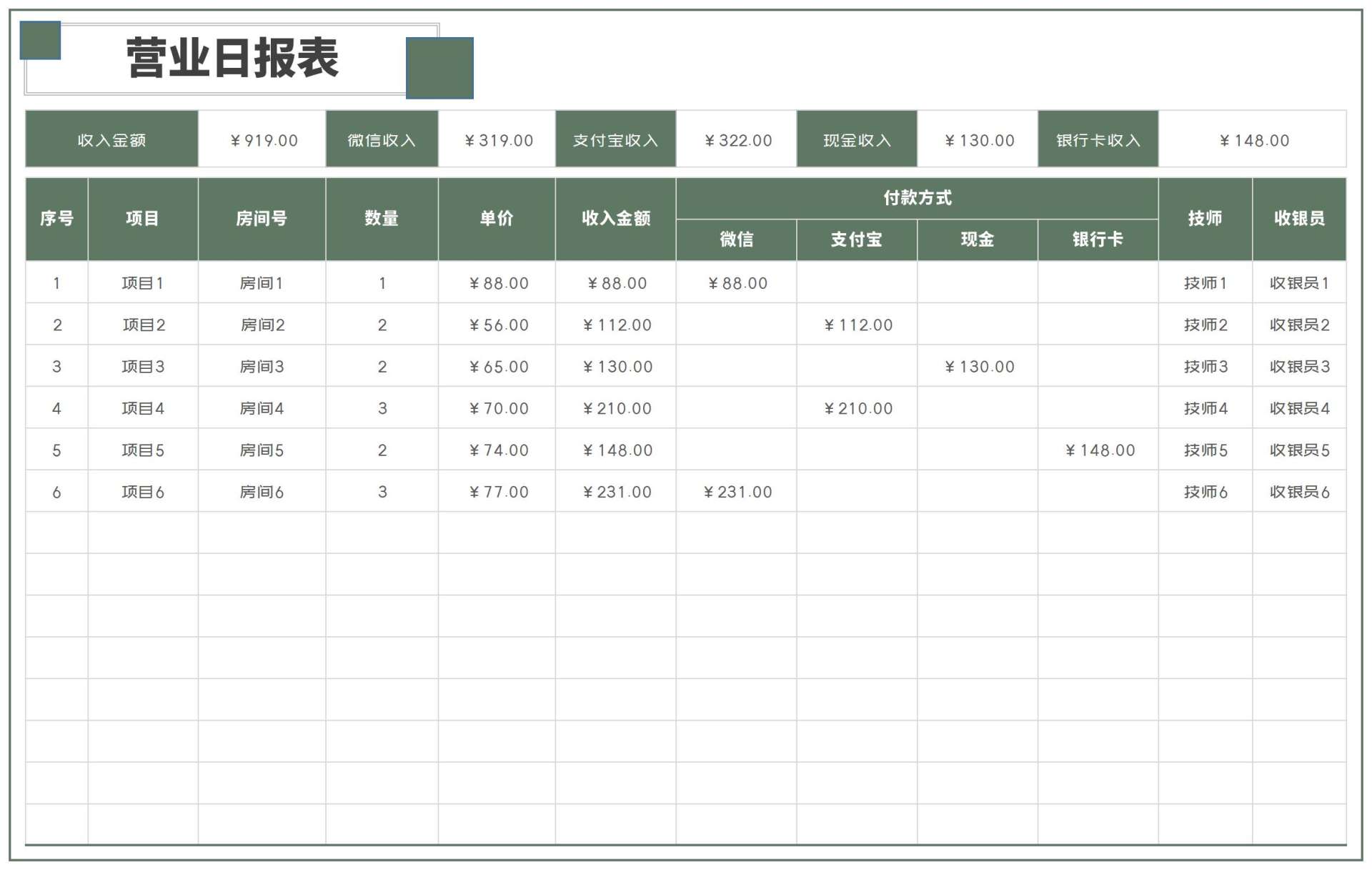This screenshot has height=870, width=1372.
Task: Click the 项目2 cell
Action: point(143,325)
